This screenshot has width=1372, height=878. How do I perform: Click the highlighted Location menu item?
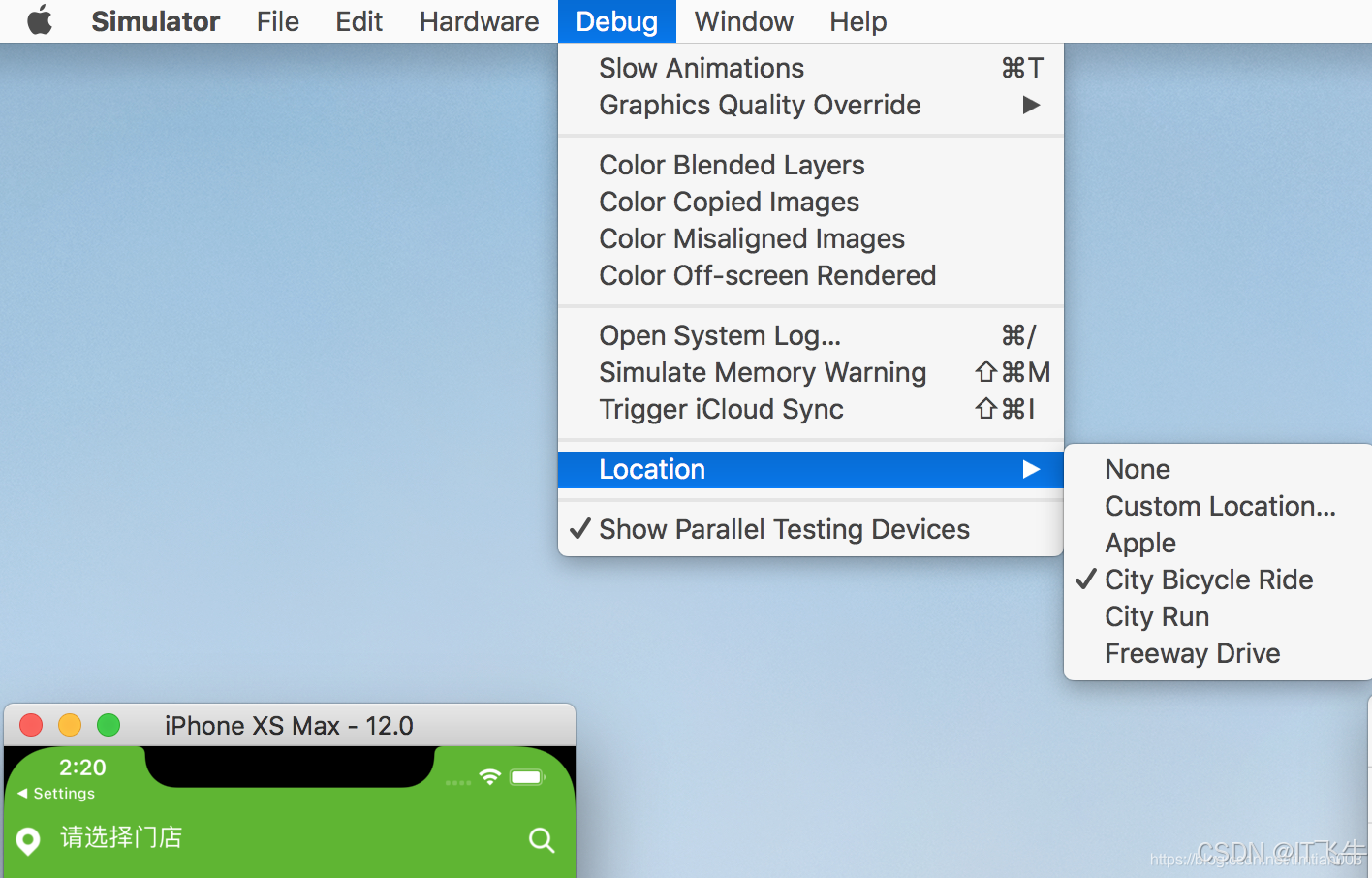click(811, 469)
